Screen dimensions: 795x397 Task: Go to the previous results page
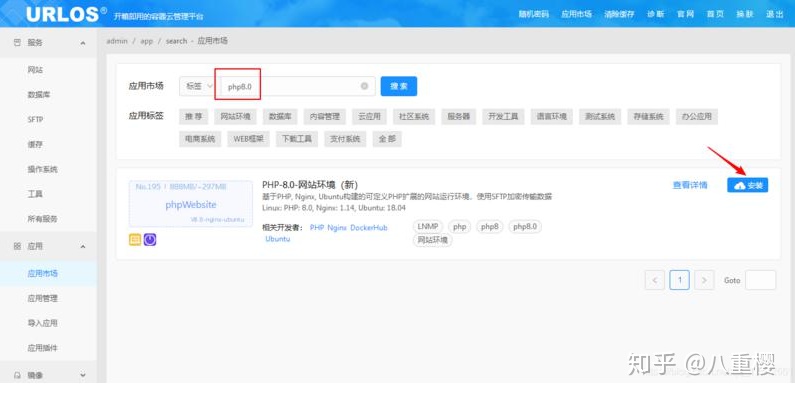tap(655, 280)
